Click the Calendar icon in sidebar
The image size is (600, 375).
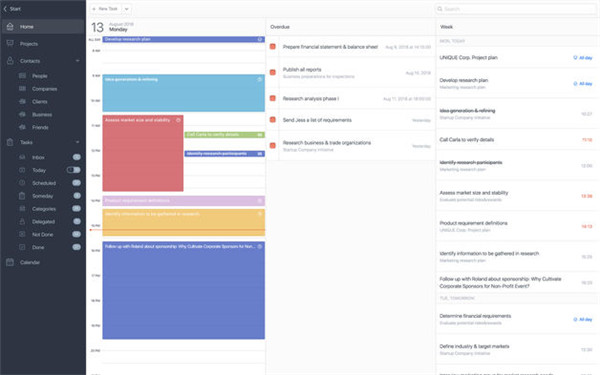(10, 262)
